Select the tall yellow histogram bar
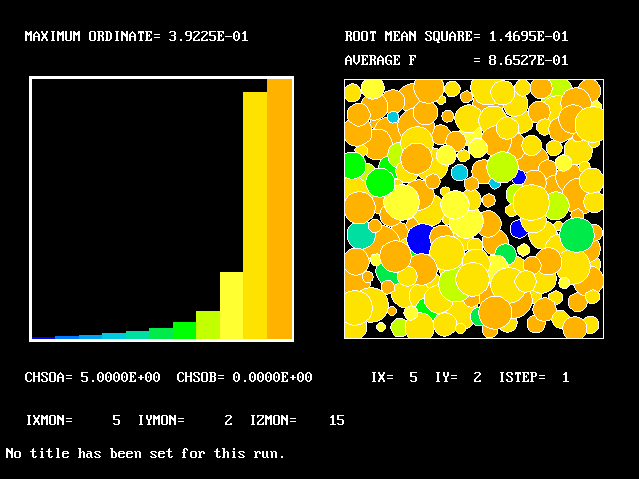 pos(255,216)
